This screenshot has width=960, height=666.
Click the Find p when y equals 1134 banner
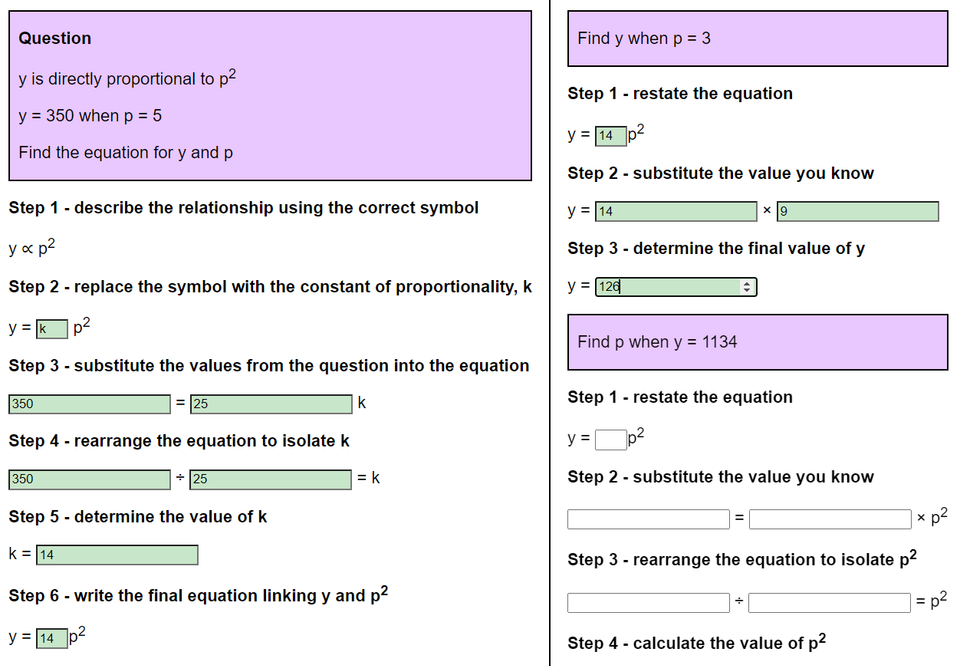(x=757, y=342)
